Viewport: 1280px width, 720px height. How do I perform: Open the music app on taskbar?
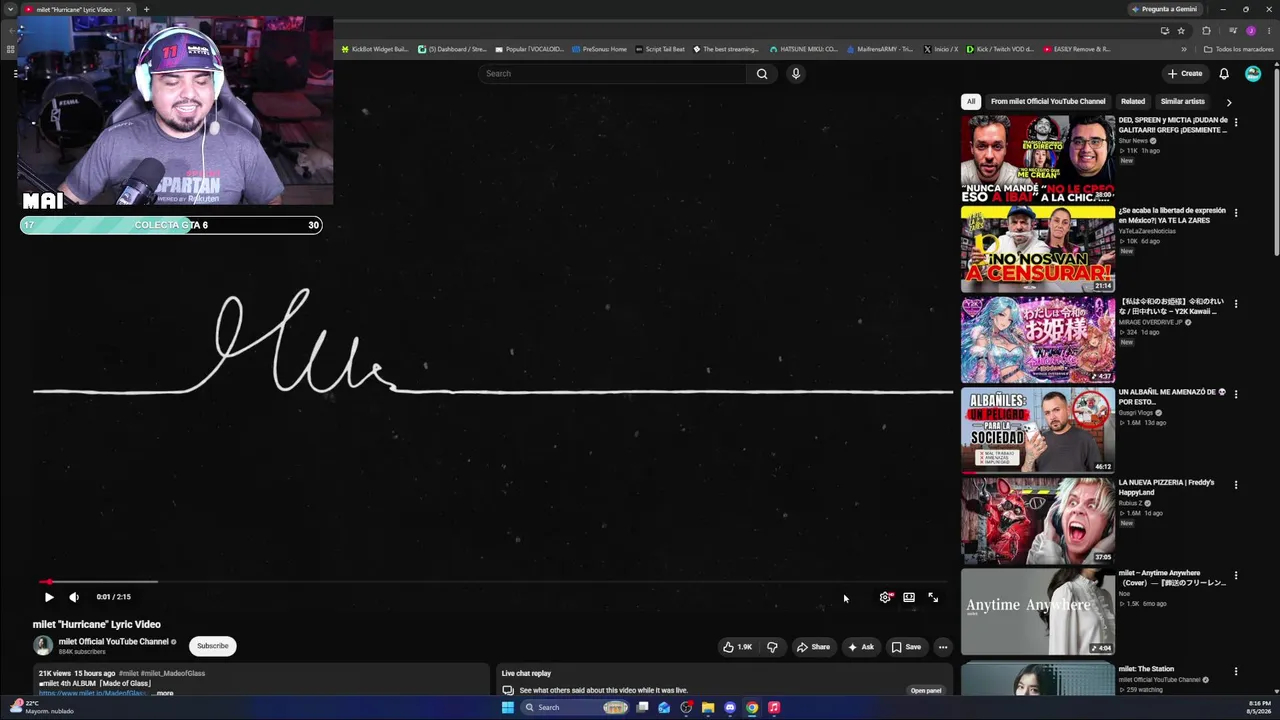pos(774,707)
